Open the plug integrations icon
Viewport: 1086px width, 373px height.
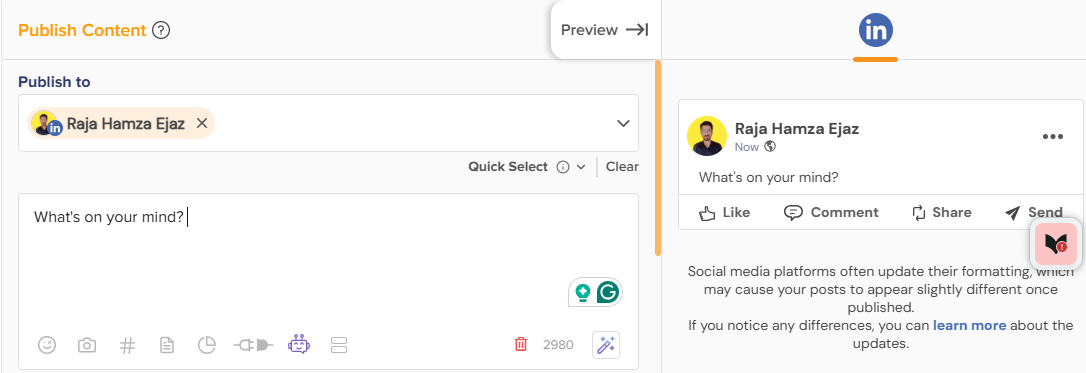point(253,345)
